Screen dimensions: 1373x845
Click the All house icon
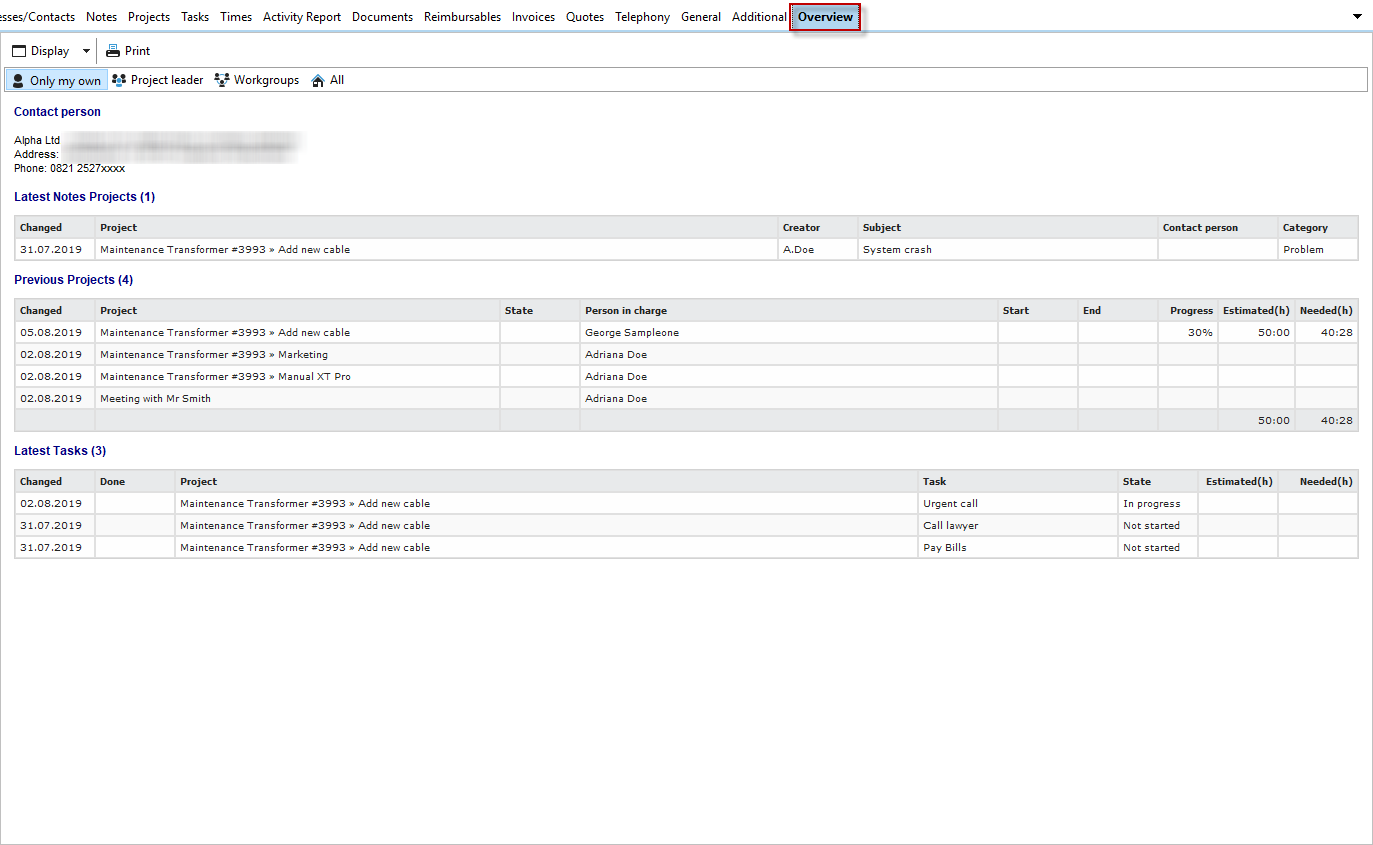(318, 80)
